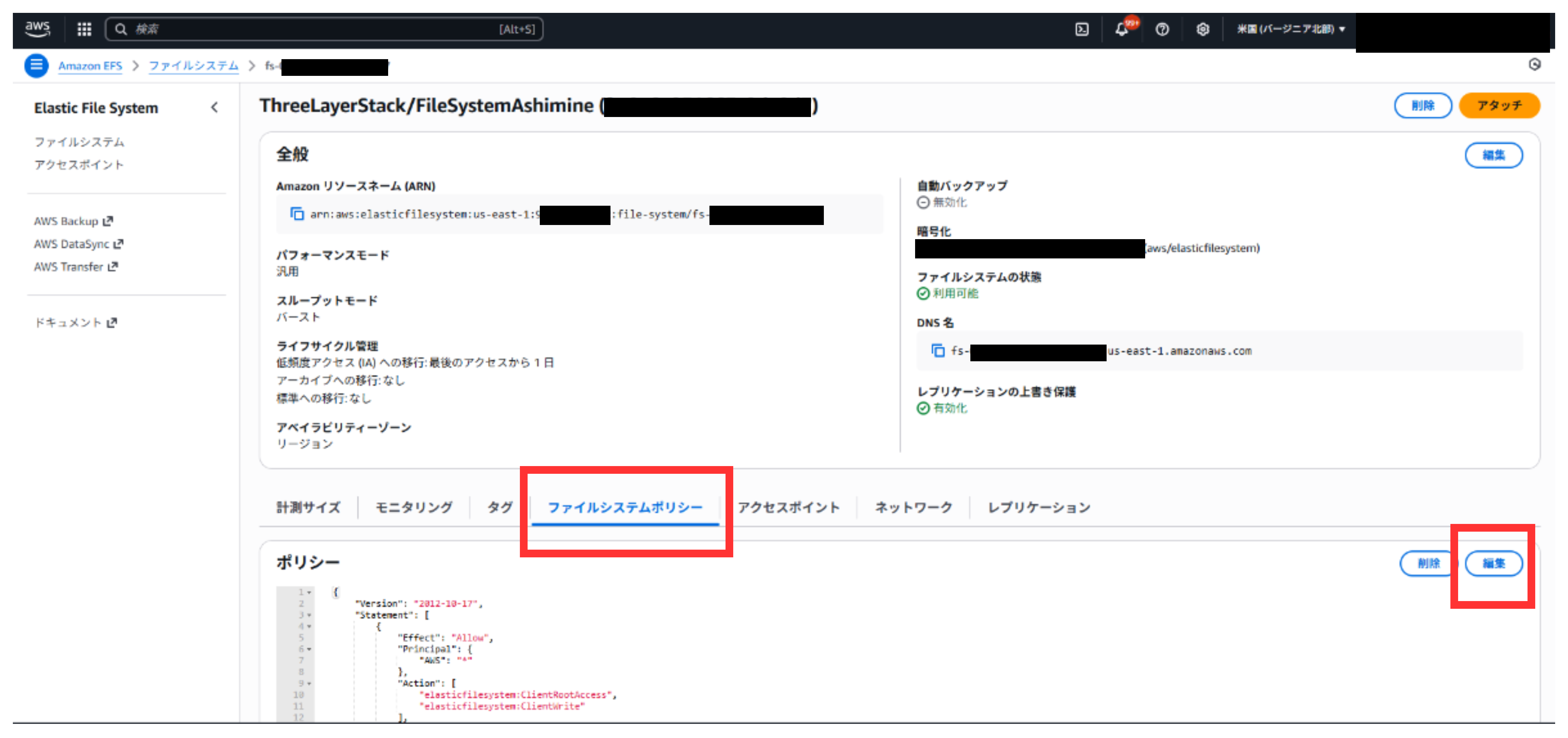Open the EFS navigation hamburger menu

click(x=36, y=65)
